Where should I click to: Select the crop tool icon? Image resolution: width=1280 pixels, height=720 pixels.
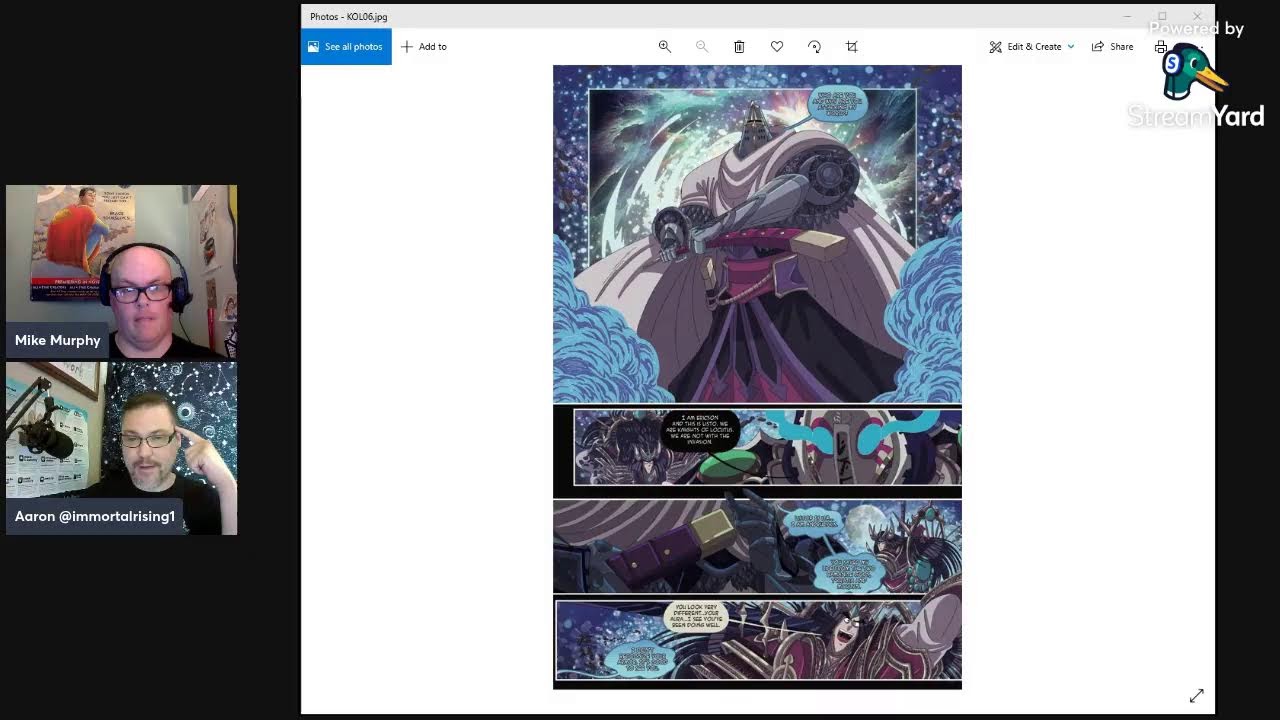click(x=852, y=47)
